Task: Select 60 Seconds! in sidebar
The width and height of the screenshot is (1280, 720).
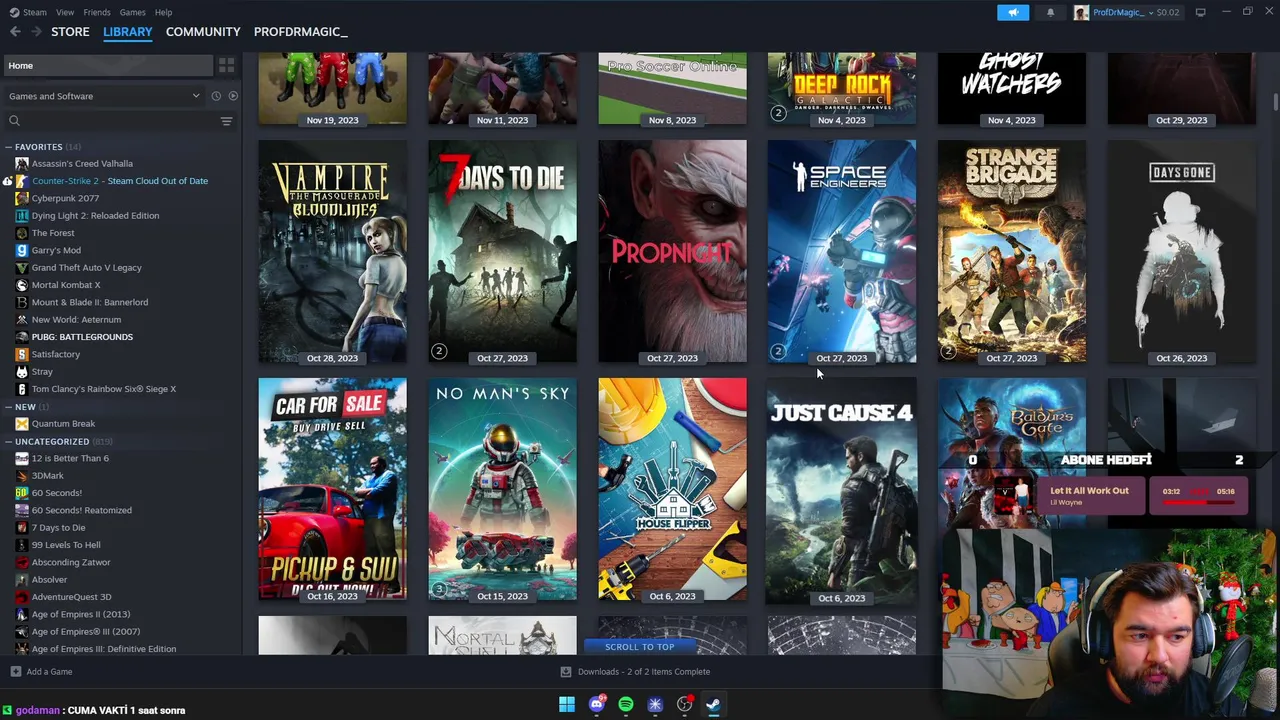Action: 57,493
